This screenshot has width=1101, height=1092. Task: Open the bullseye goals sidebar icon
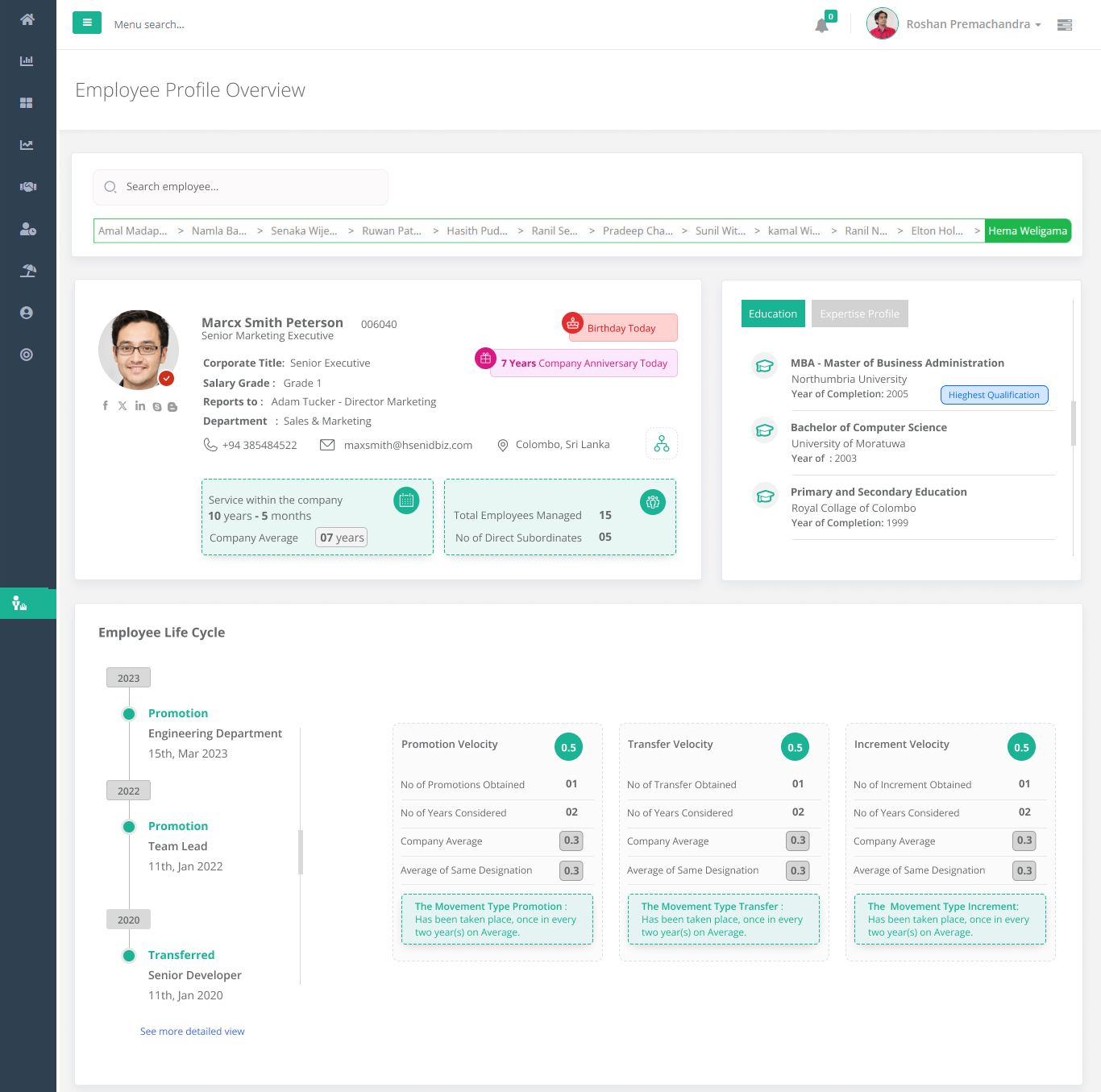pos(27,354)
